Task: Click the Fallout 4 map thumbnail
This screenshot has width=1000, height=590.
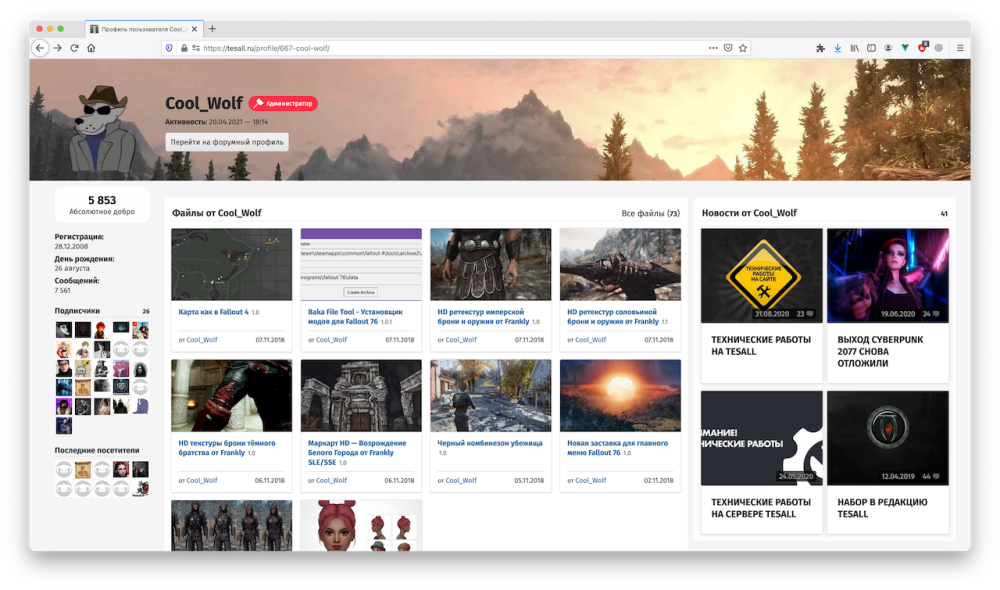Action: point(232,265)
